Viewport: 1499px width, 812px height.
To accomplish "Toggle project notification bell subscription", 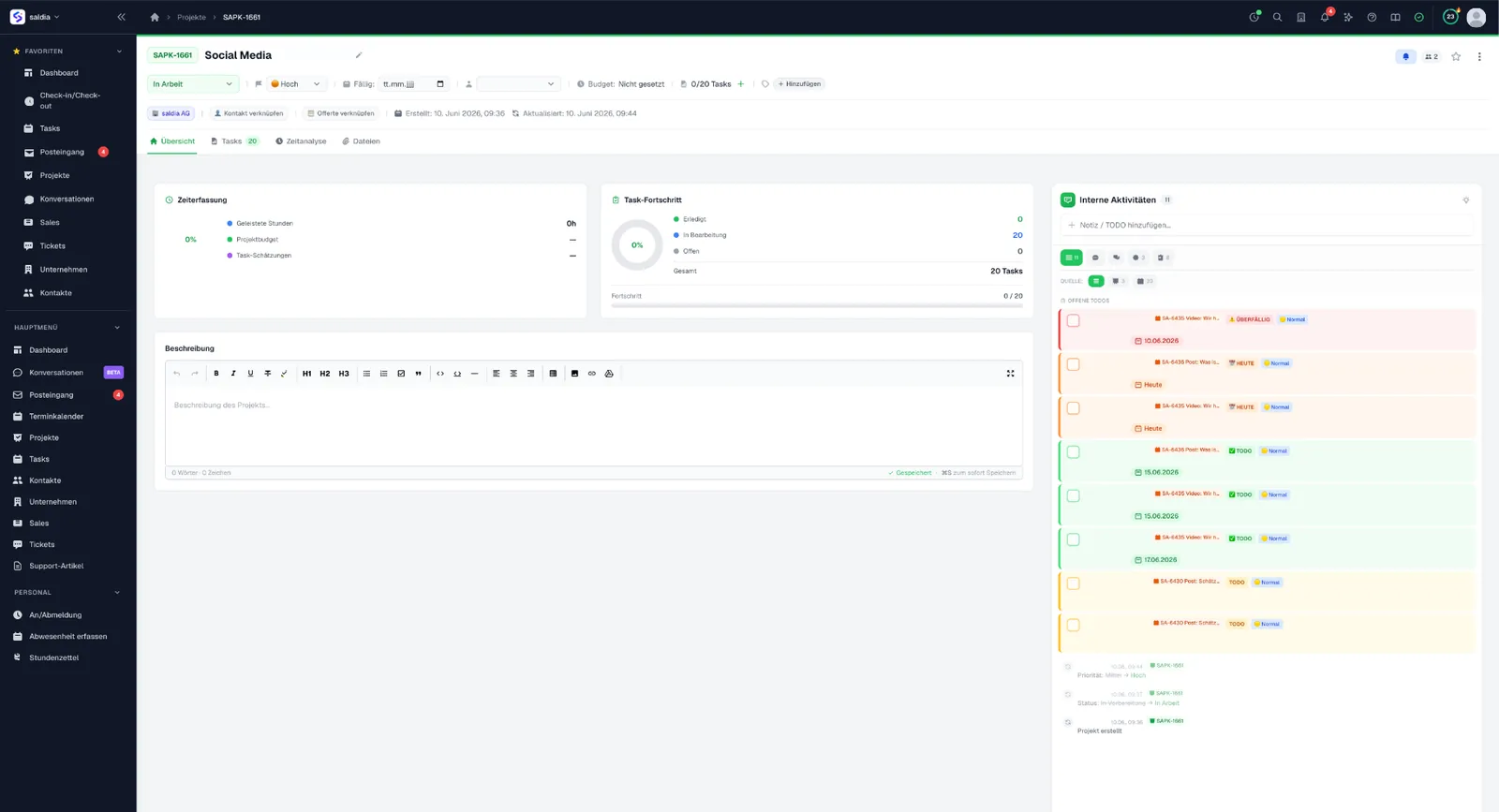I will (1405, 56).
